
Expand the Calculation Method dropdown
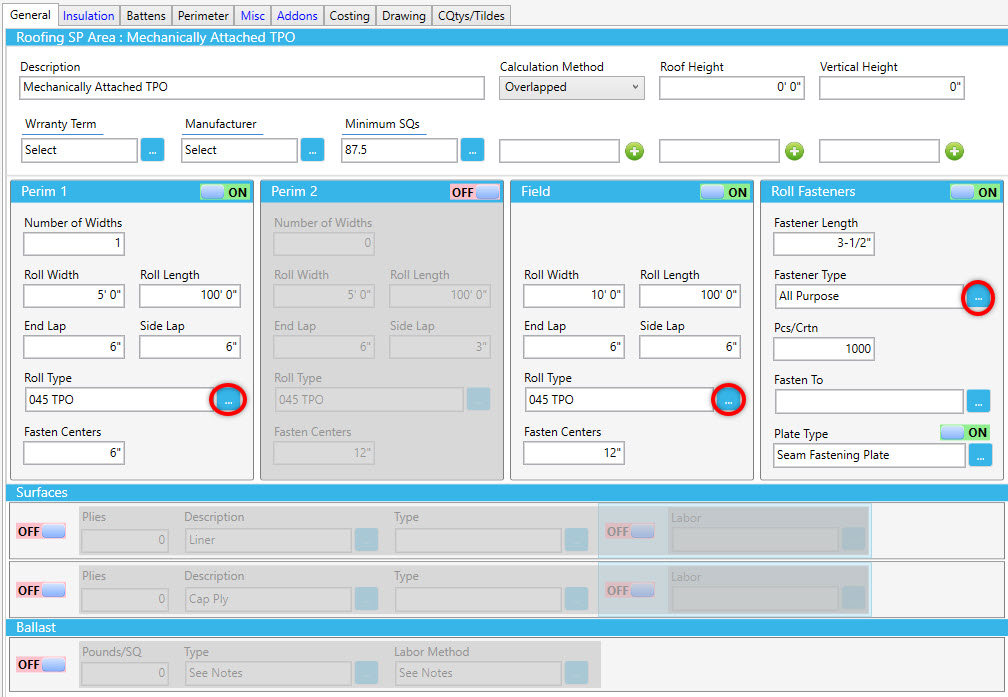tap(572, 88)
